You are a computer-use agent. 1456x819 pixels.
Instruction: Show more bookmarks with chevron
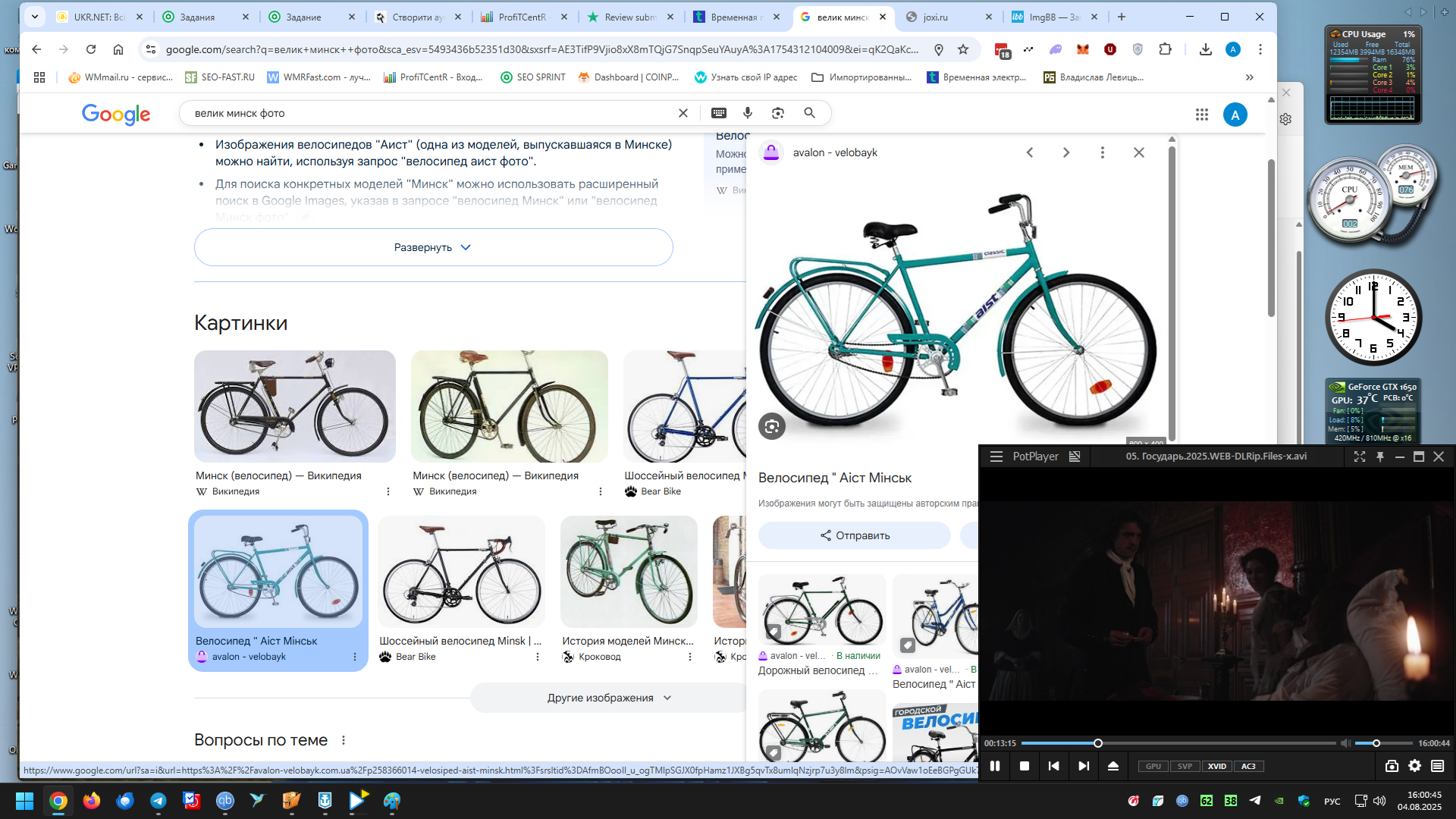point(1250,77)
